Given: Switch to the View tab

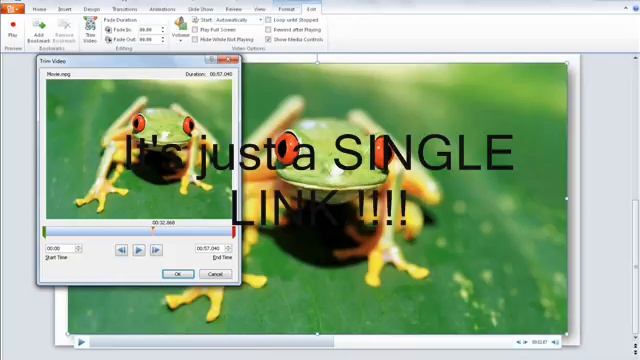Looking at the screenshot, I should [260, 9].
